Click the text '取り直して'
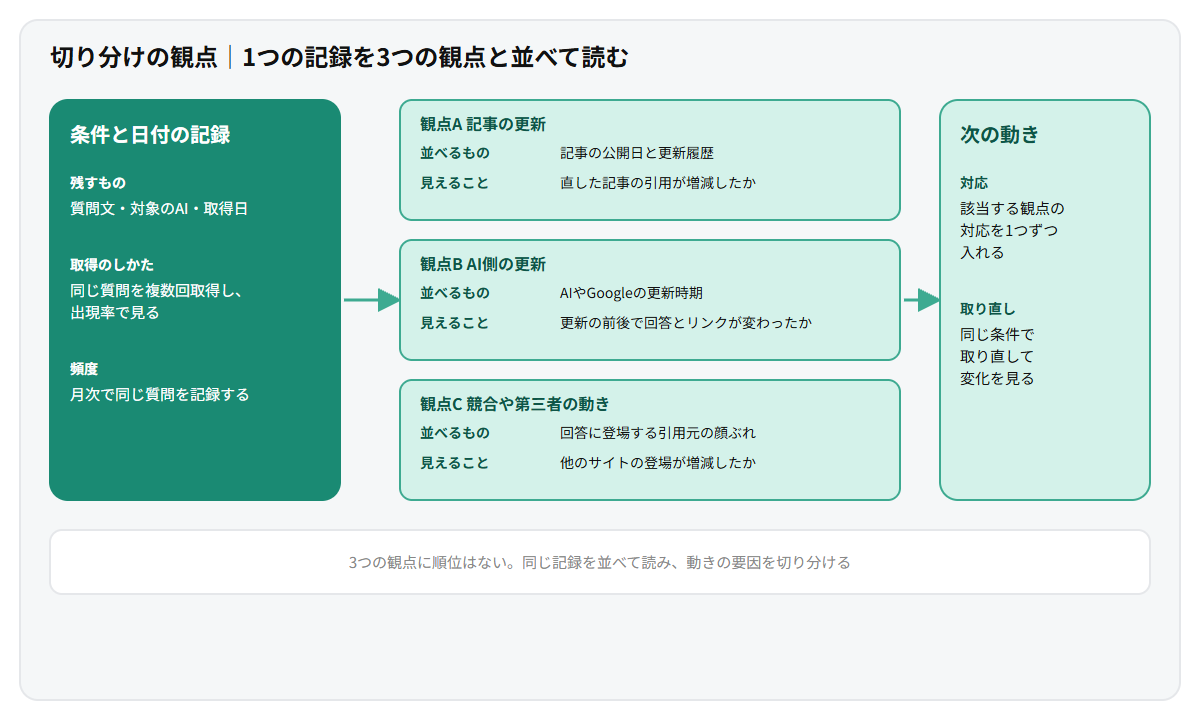The width and height of the screenshot is (1200, 720). click(x=997, y=357)
